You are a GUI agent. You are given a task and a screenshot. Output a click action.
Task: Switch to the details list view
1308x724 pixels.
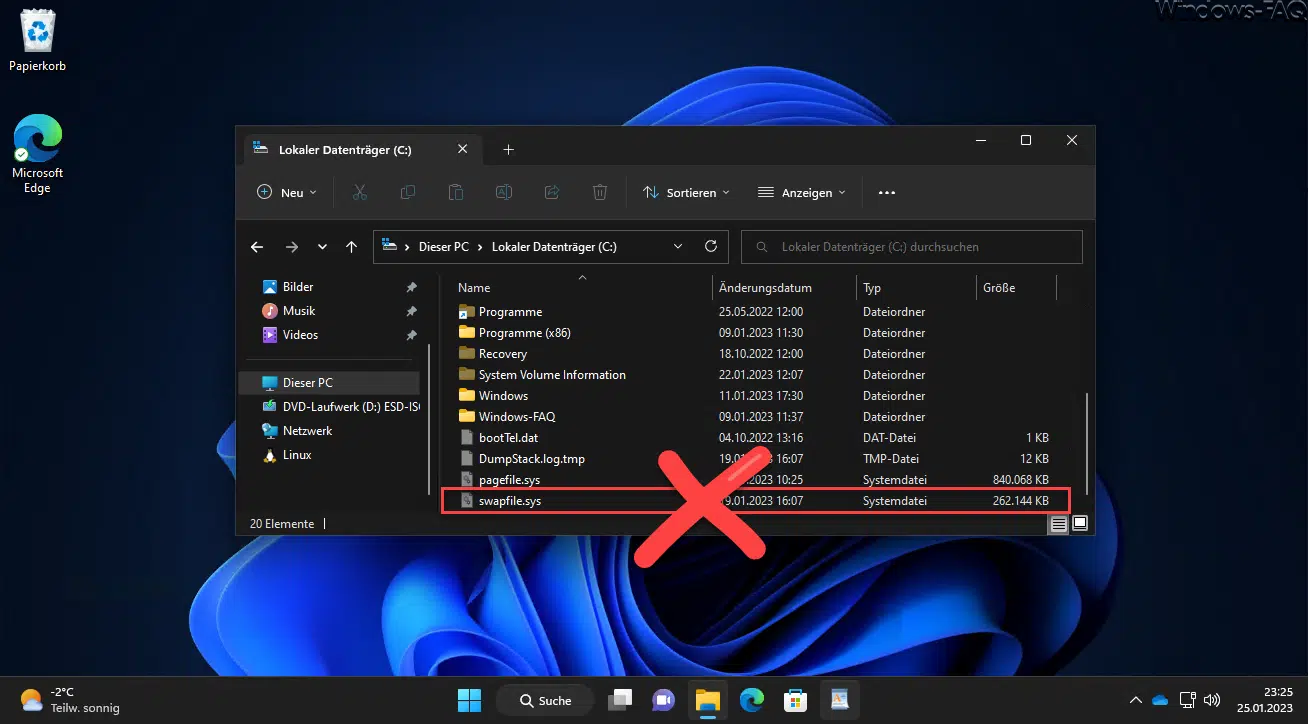coord(1058,524)
